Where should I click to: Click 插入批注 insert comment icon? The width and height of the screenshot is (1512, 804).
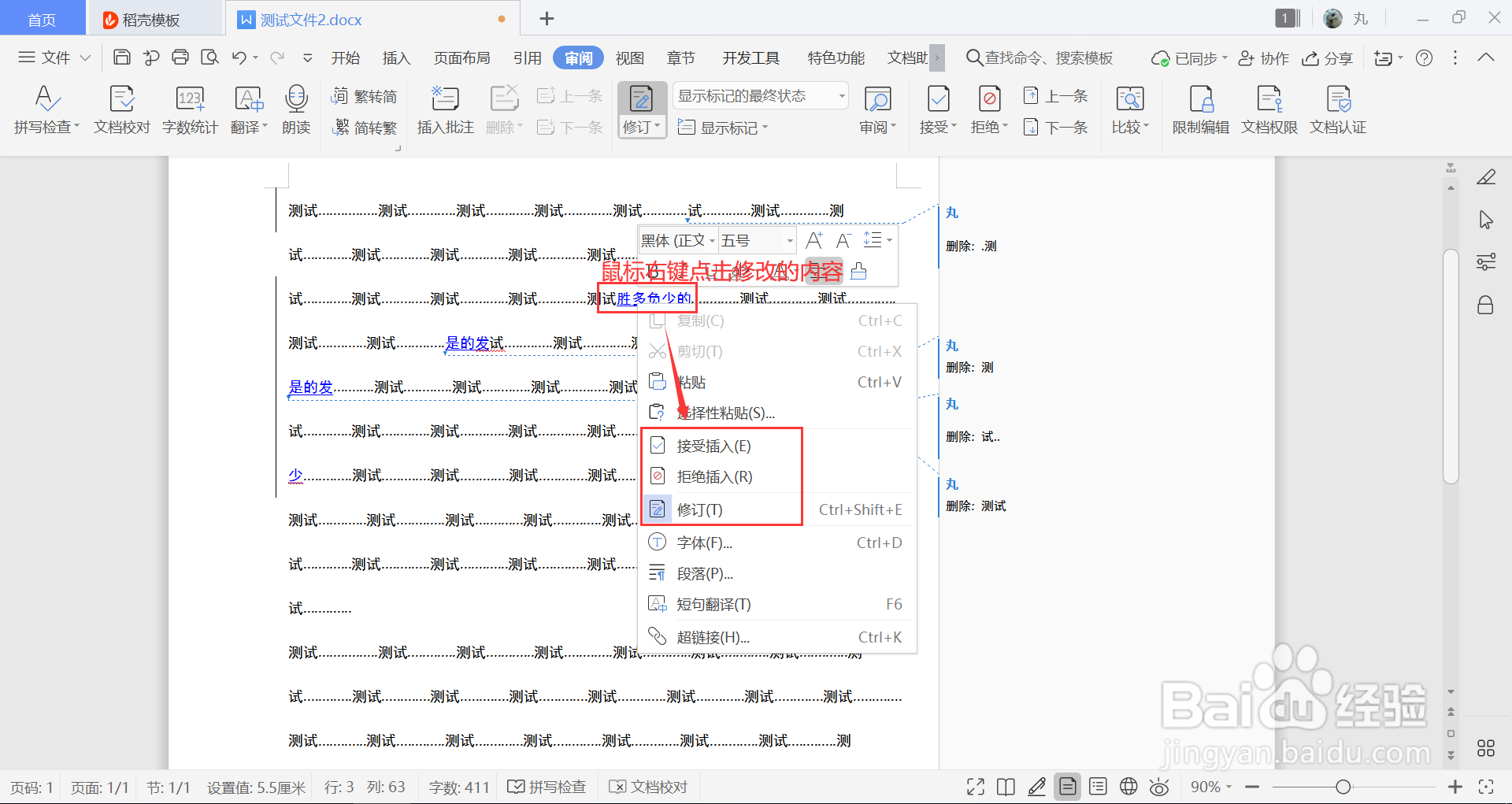pos(445,109)
